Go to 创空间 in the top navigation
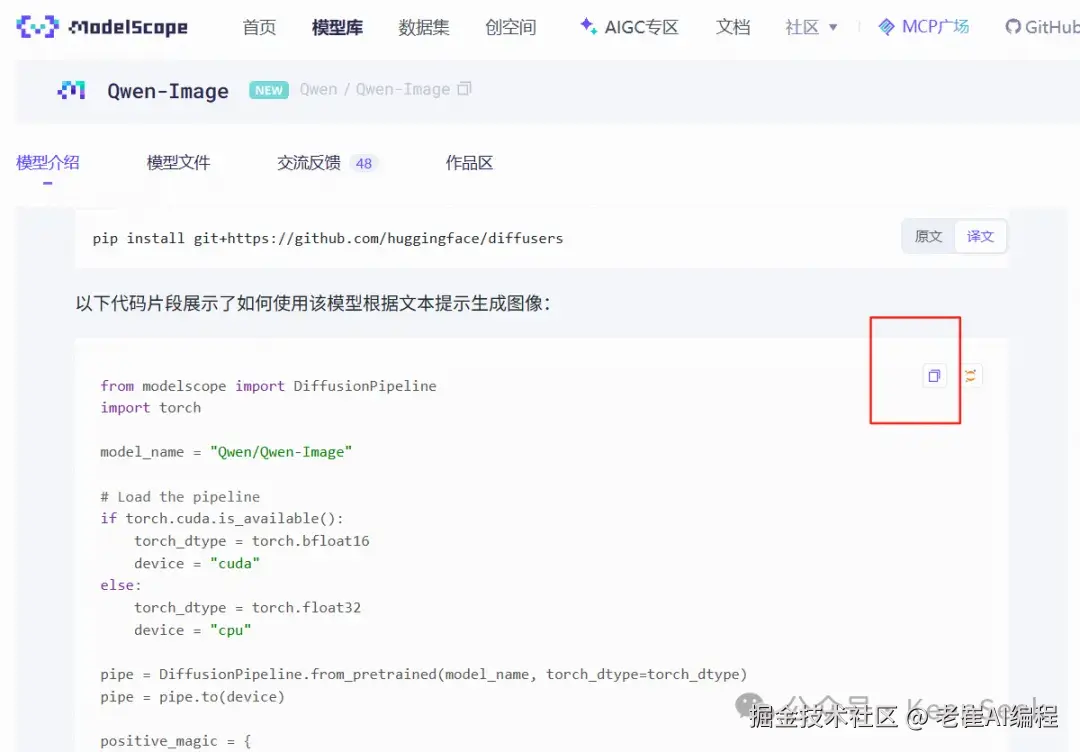Image resolution: width=1080 pixels, height=752 pixels. point(511,27)
